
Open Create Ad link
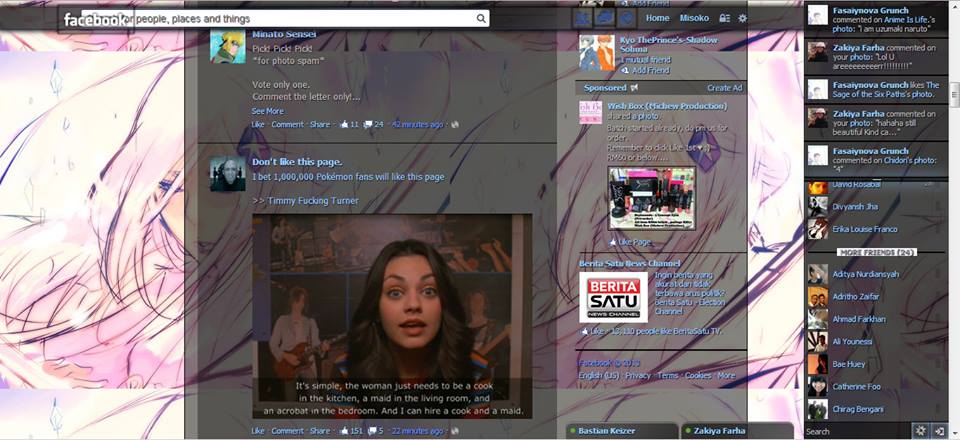[725, 88]
